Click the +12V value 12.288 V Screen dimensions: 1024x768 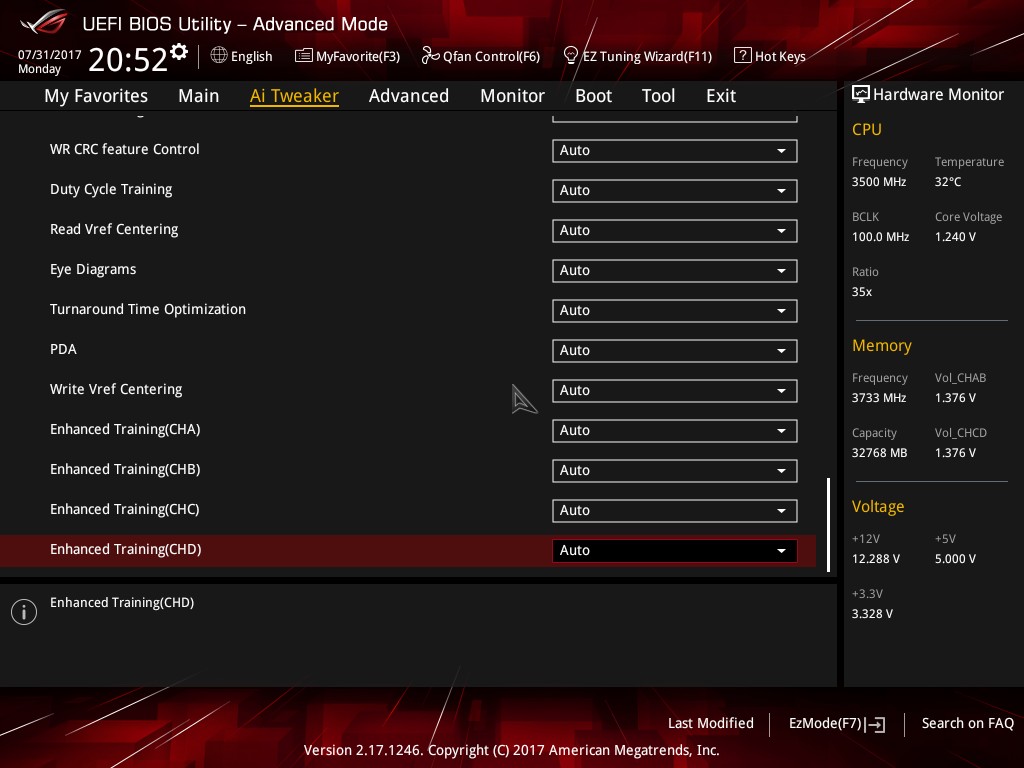click(x=876, y=559)
